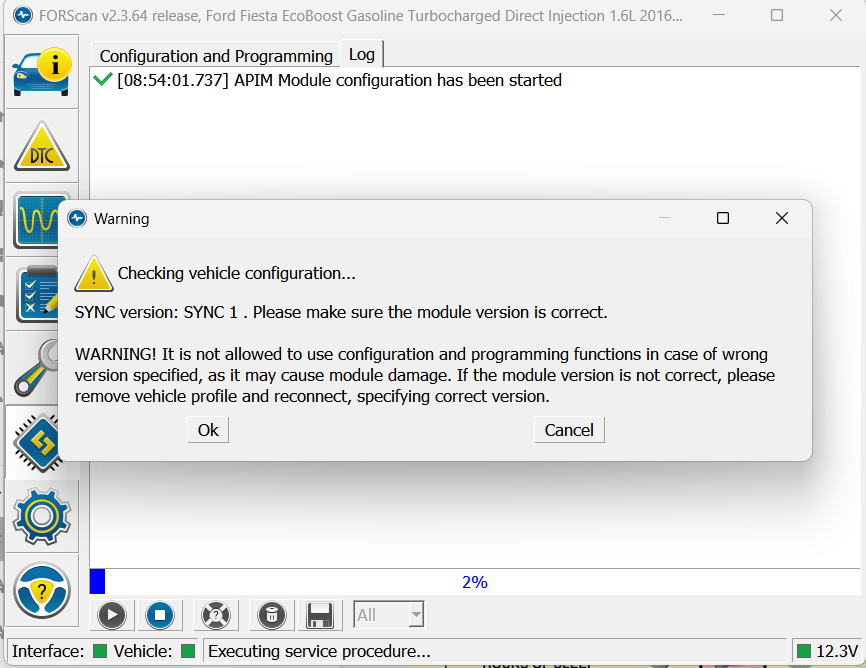This screenshot has height=668, width=866.
Task: Open the wrench service functions section
Action: [x=36, y=368]
